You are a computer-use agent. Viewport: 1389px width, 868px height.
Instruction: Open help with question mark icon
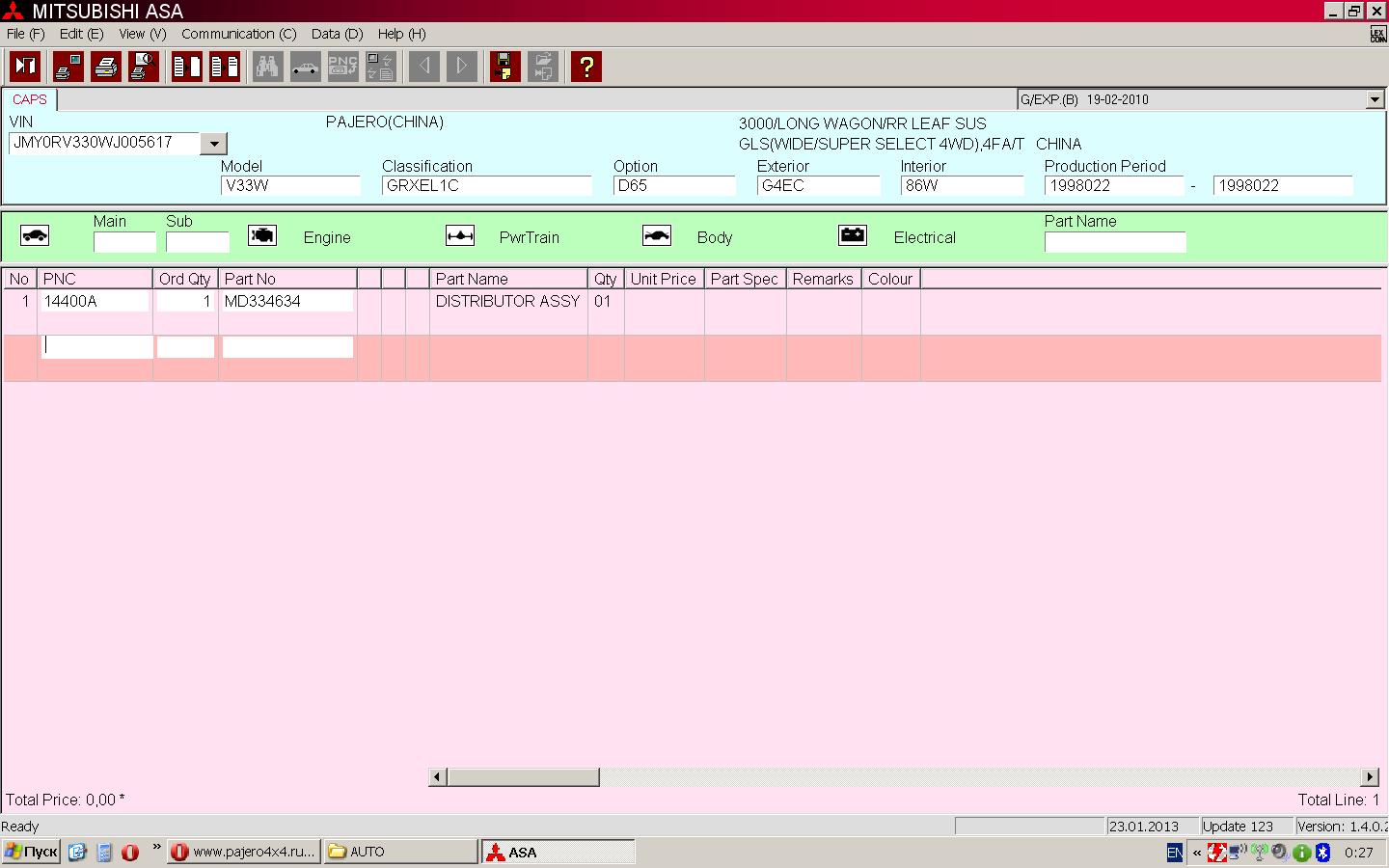pos(586,67)
